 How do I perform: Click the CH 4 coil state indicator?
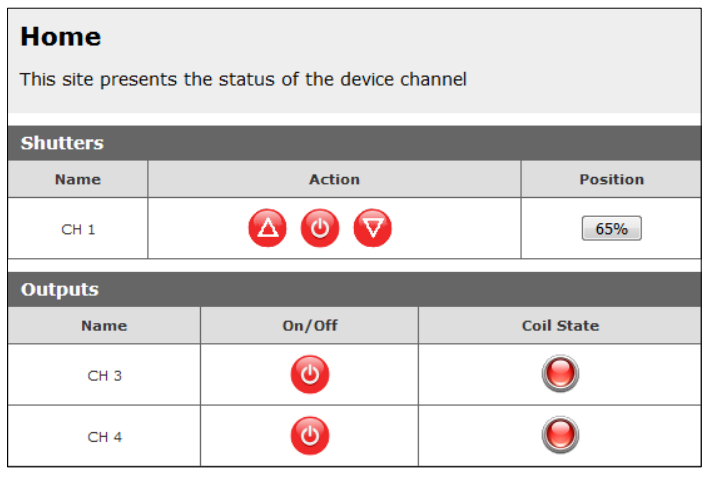(x=560, y=436)
